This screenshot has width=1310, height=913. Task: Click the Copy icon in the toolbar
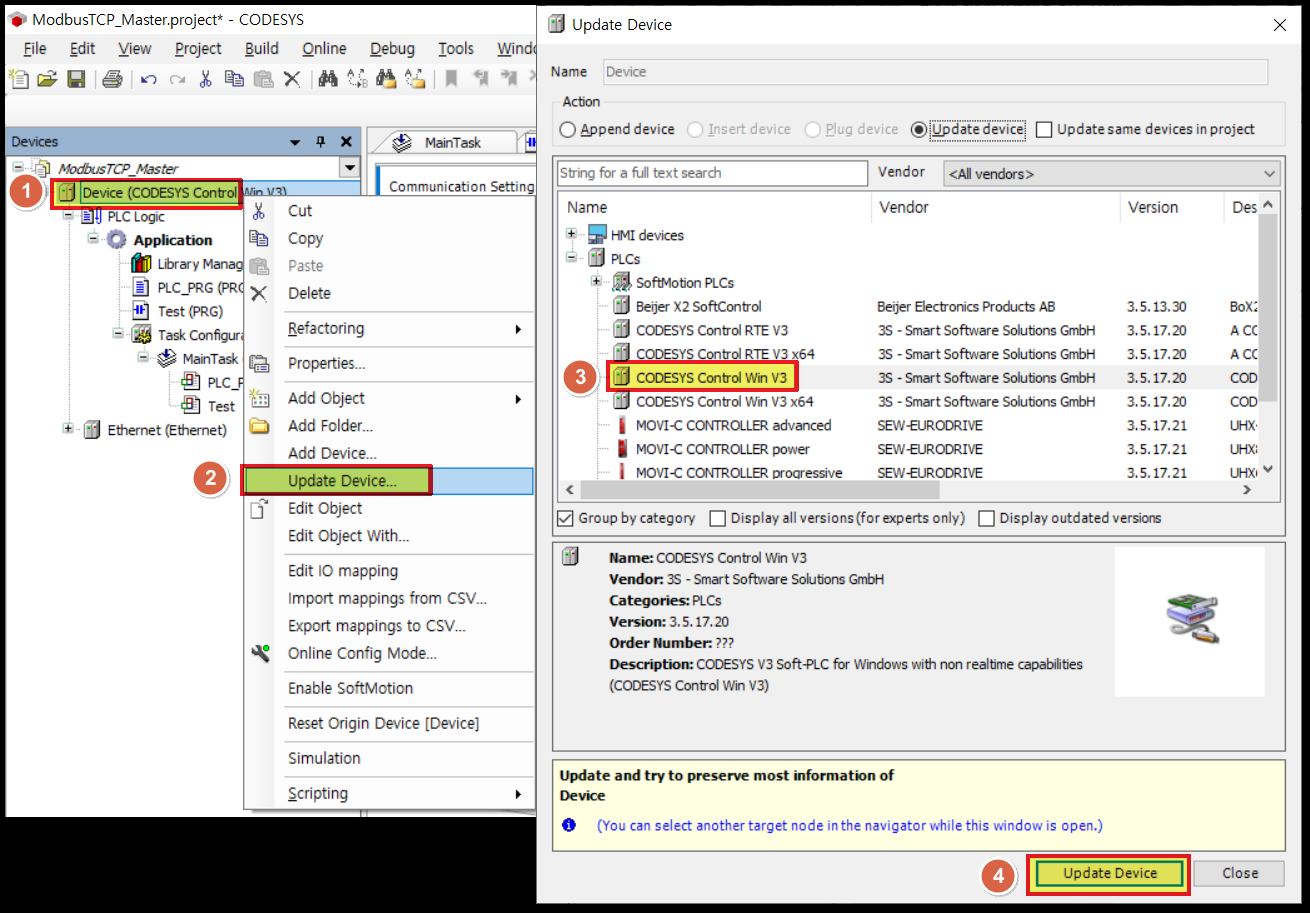pos(234,79)
